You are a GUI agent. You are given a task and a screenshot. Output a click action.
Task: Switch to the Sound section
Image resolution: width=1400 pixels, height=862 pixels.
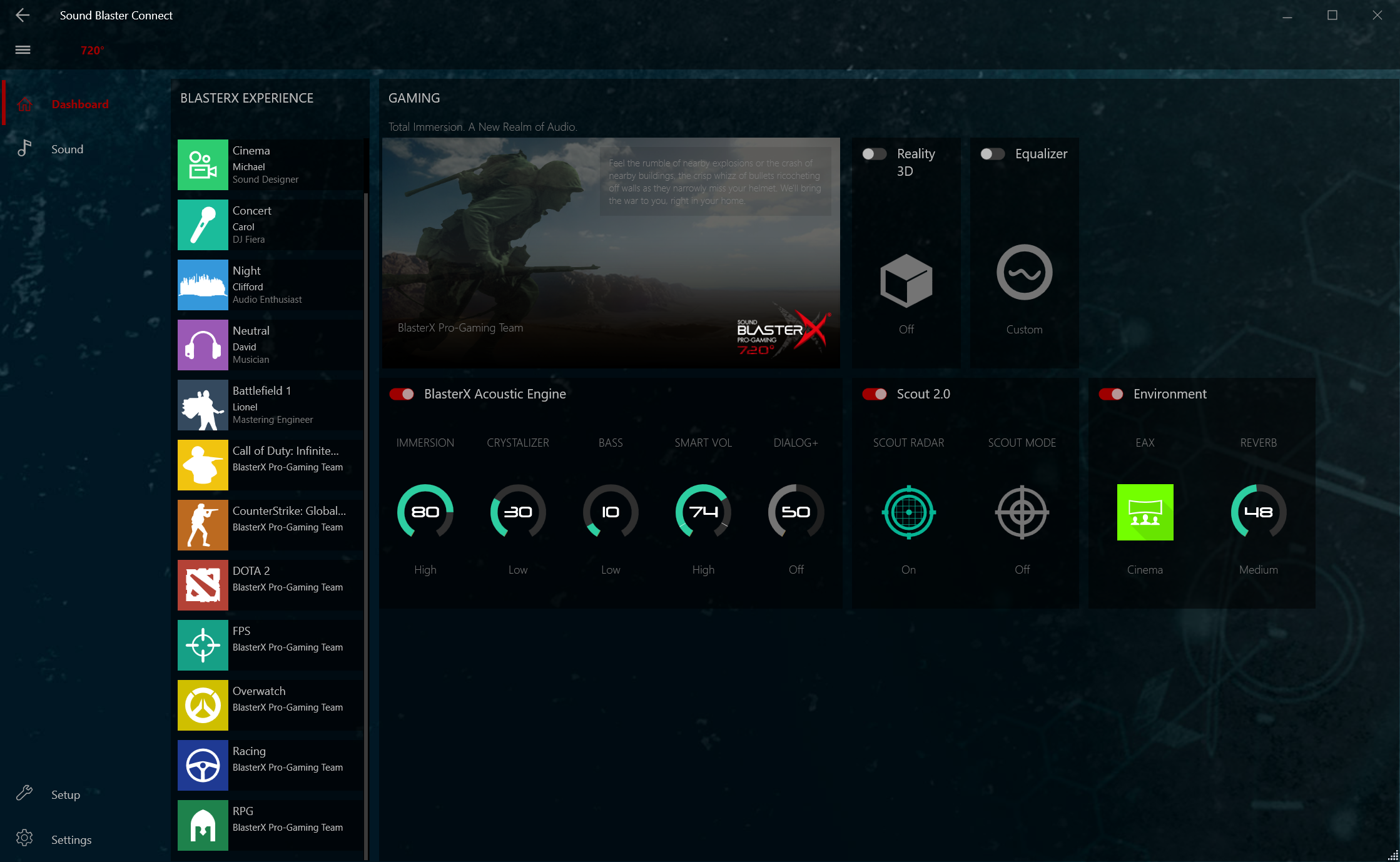click(85, 149)
